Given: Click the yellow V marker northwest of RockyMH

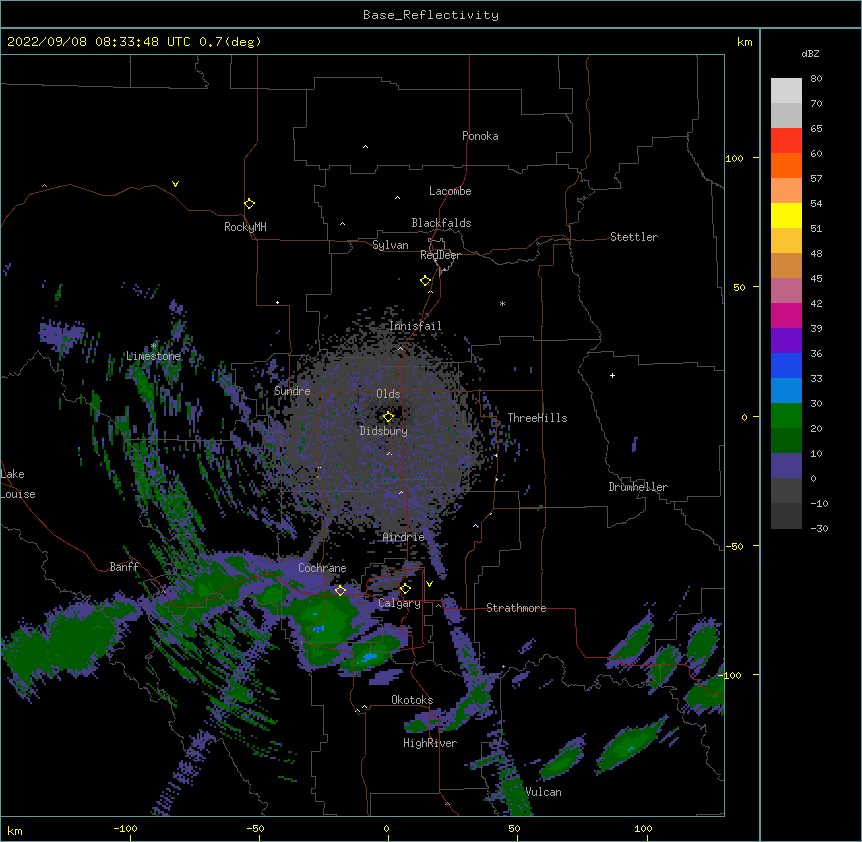Looking at the screenshot, I should (x=175, y=184).
